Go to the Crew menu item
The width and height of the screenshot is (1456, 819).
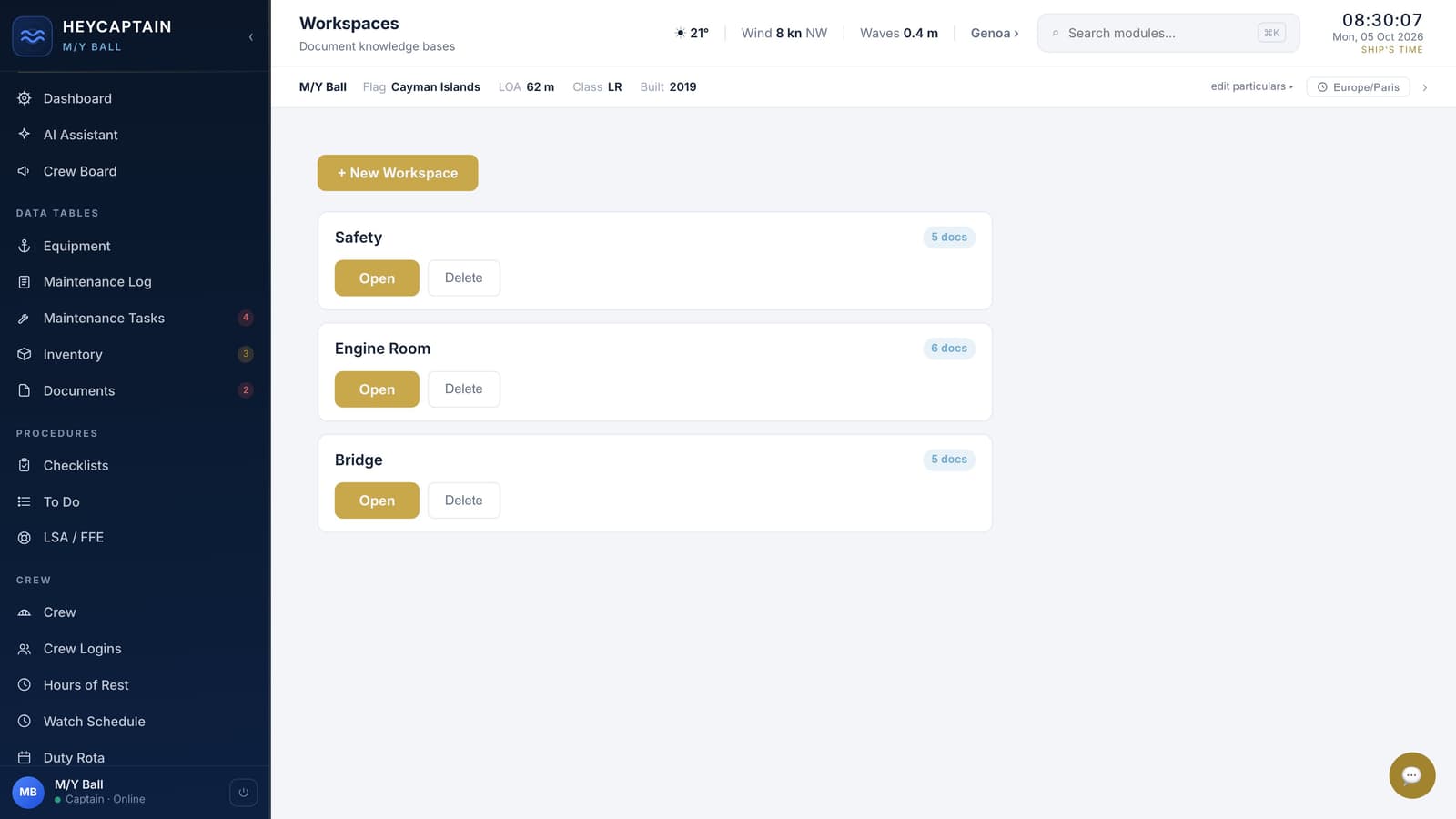[135, 612]
